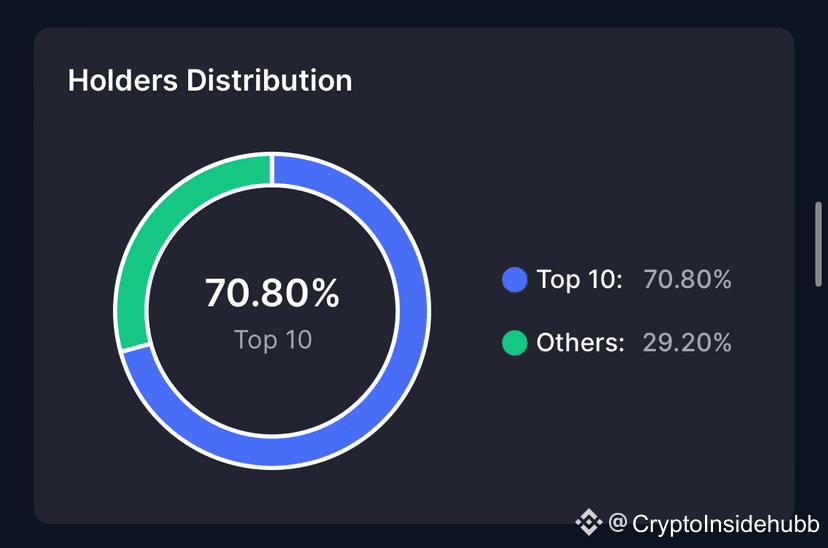
Task: Select the Others: legend label
Action: (580, 343)
